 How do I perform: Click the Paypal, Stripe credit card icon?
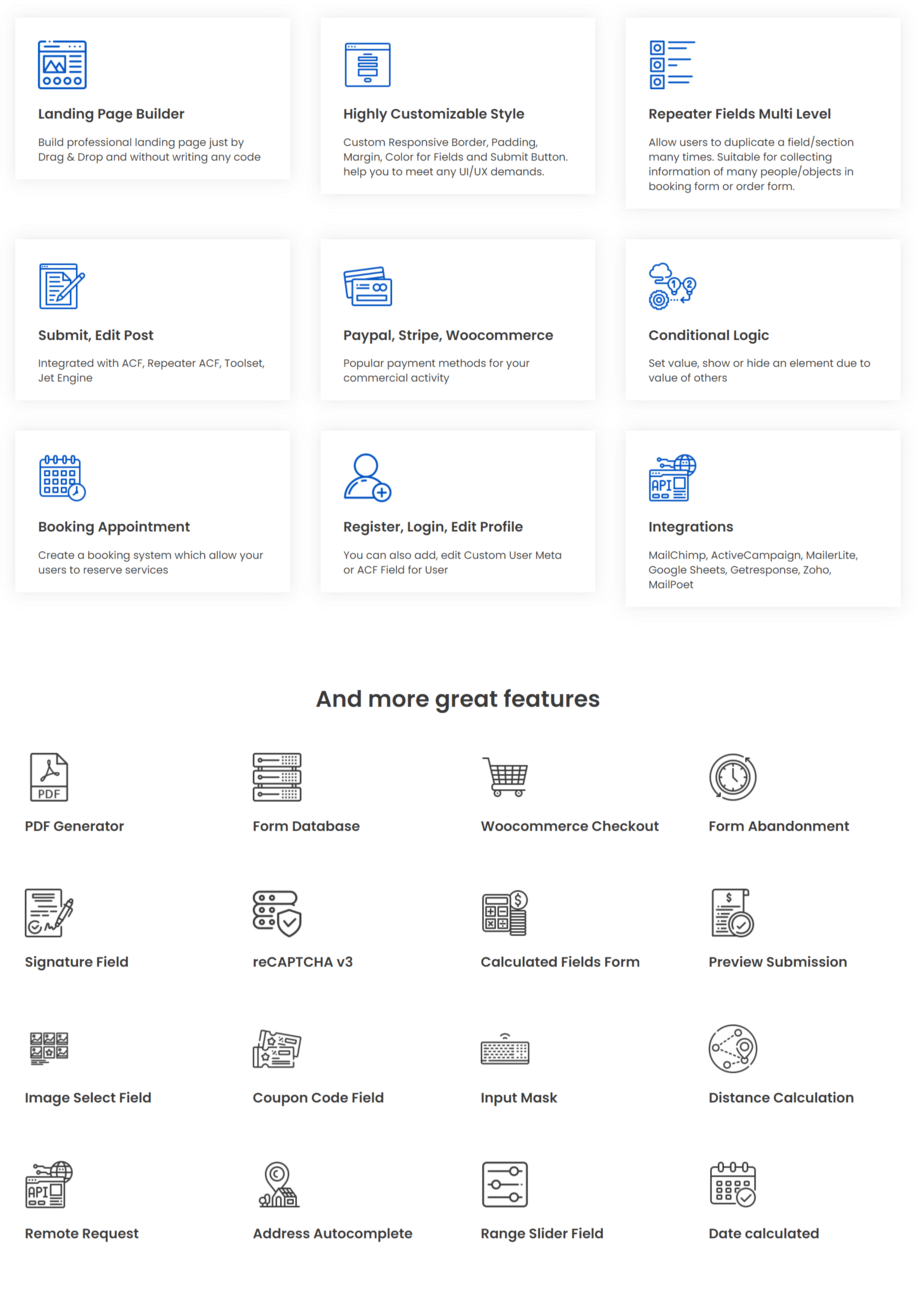point(367,286)
